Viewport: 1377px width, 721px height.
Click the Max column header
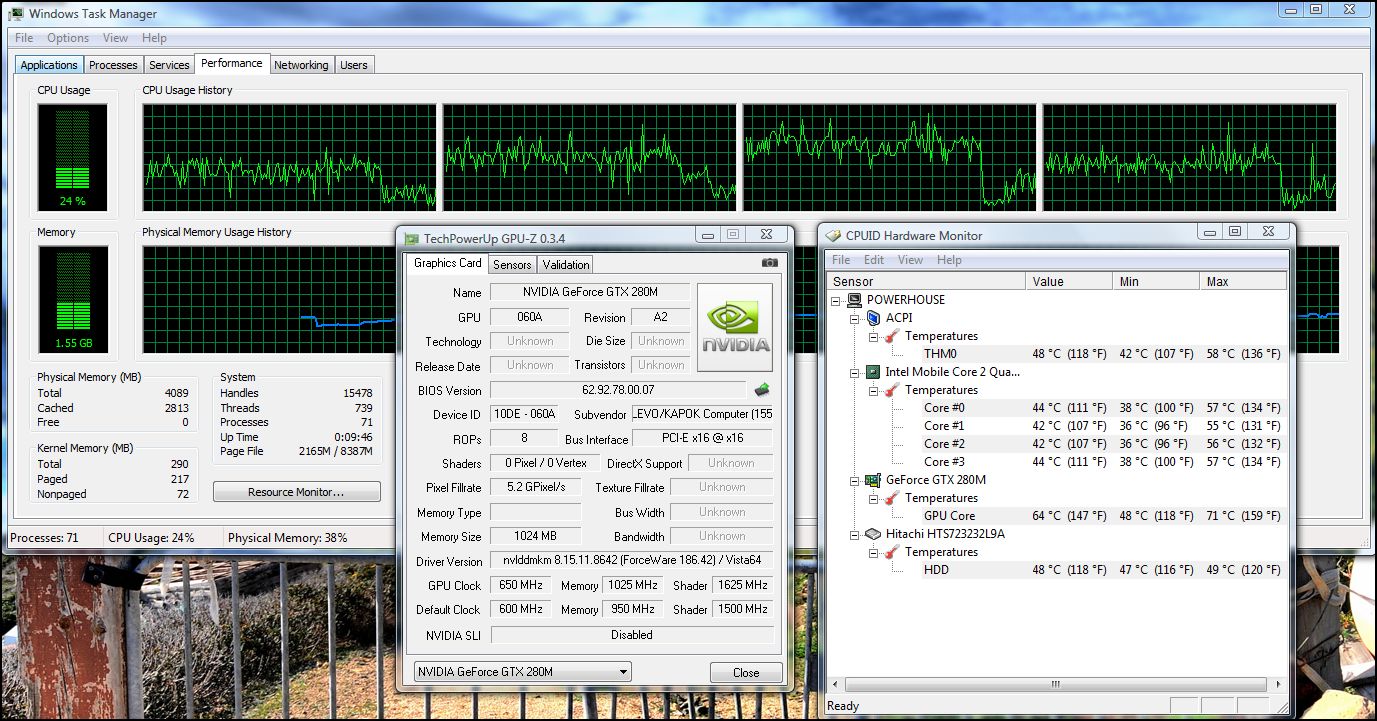tap(1242, 282)
